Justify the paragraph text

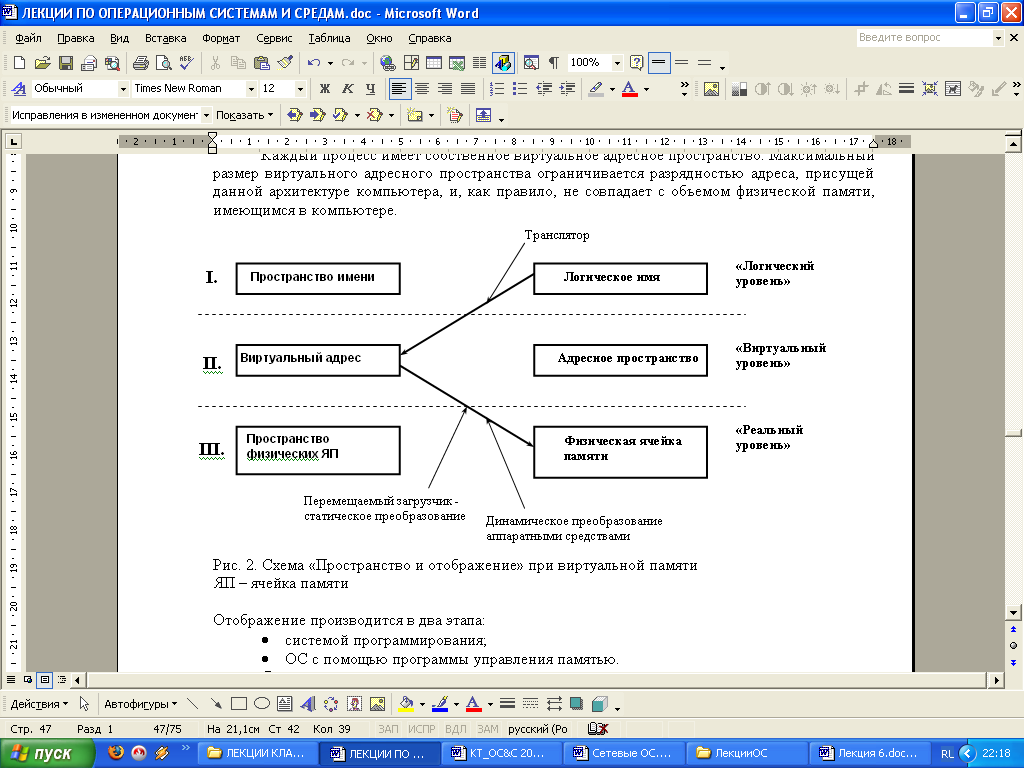point(468,89)
